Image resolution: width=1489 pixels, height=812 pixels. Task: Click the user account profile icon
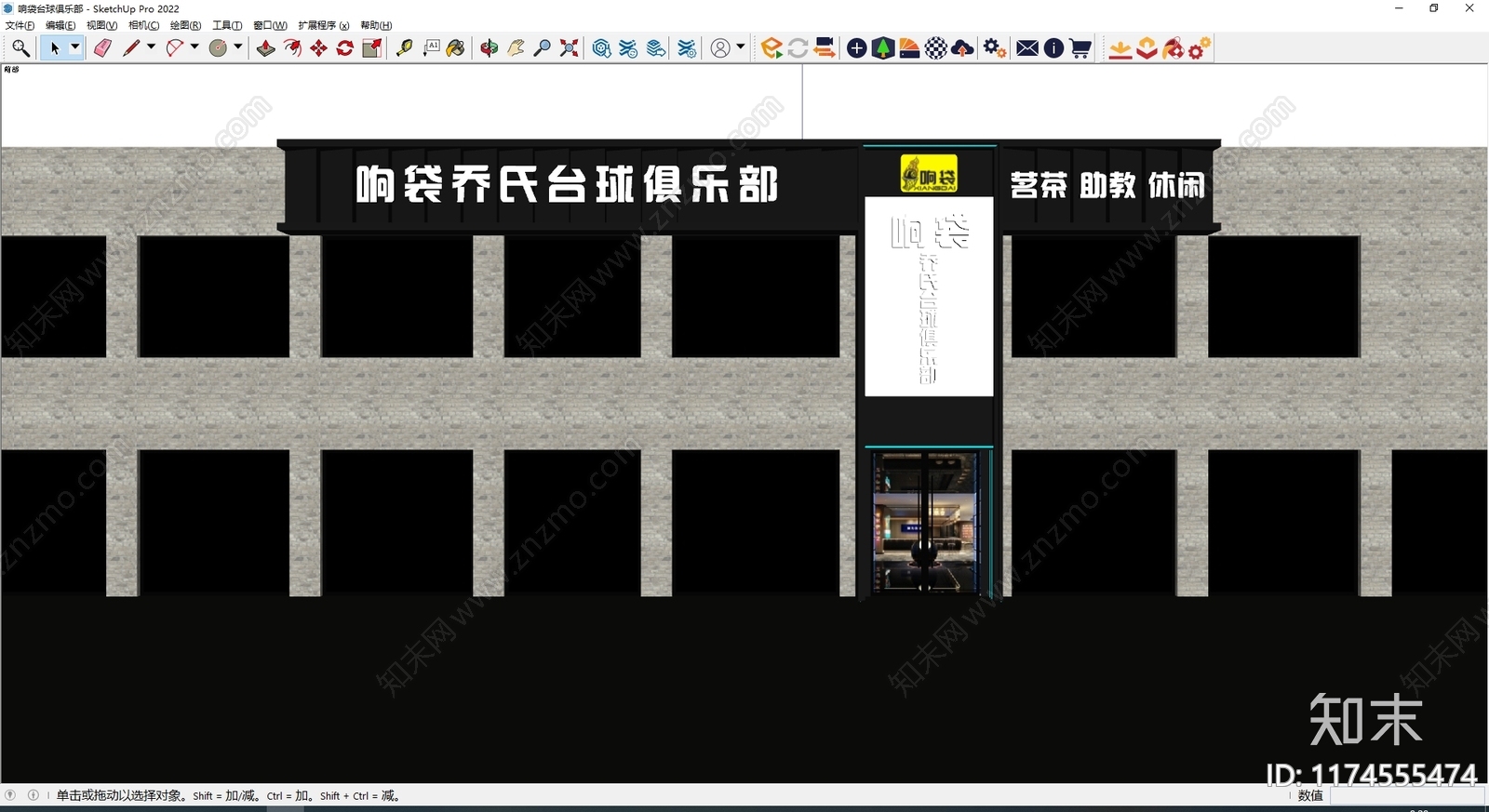[x=720, y=48]
